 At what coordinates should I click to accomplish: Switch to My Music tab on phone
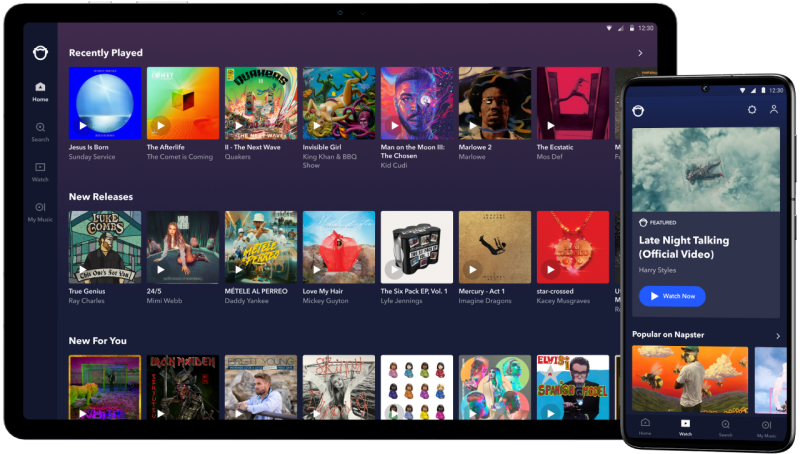click(766, 428)
